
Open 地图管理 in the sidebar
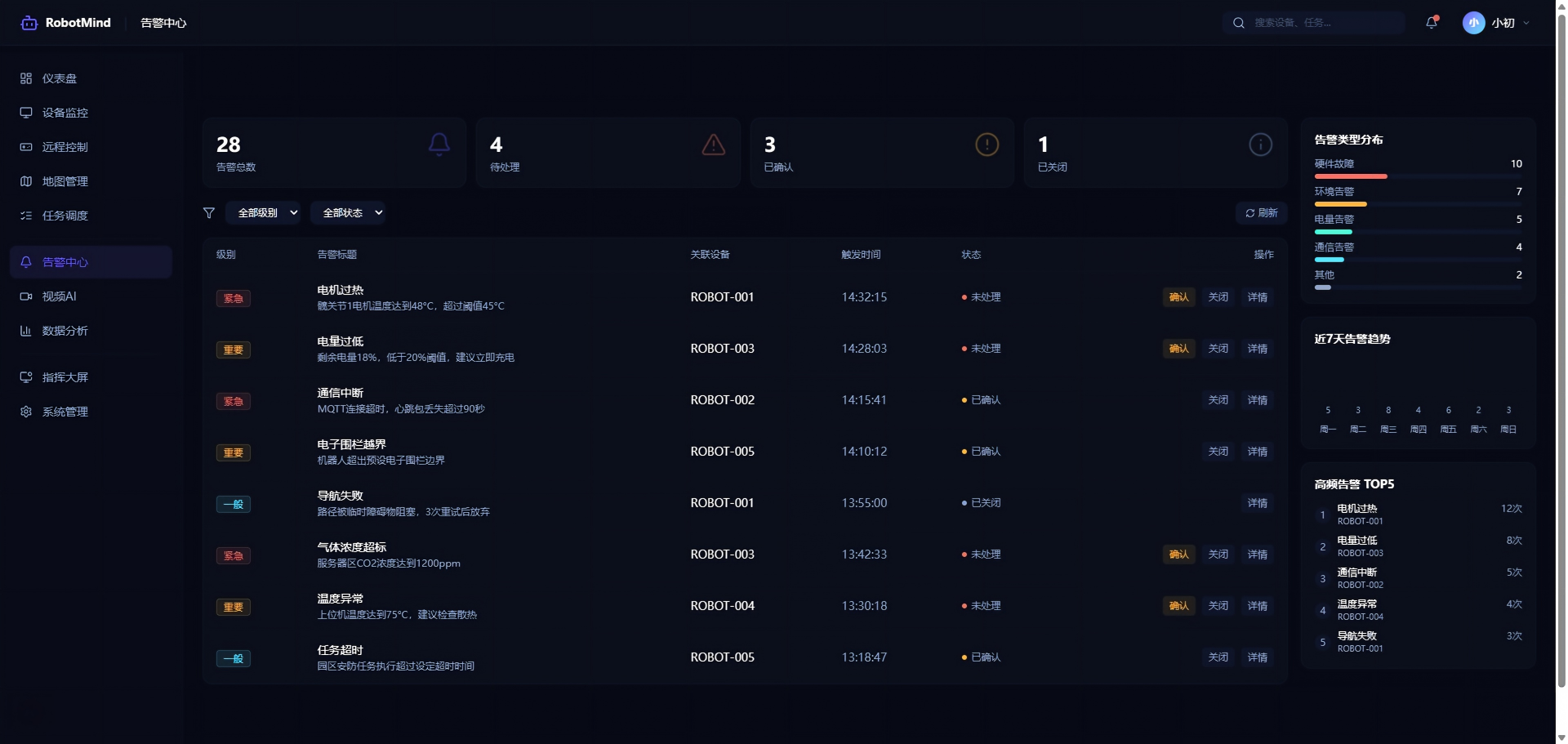click(x=91, y=181)
